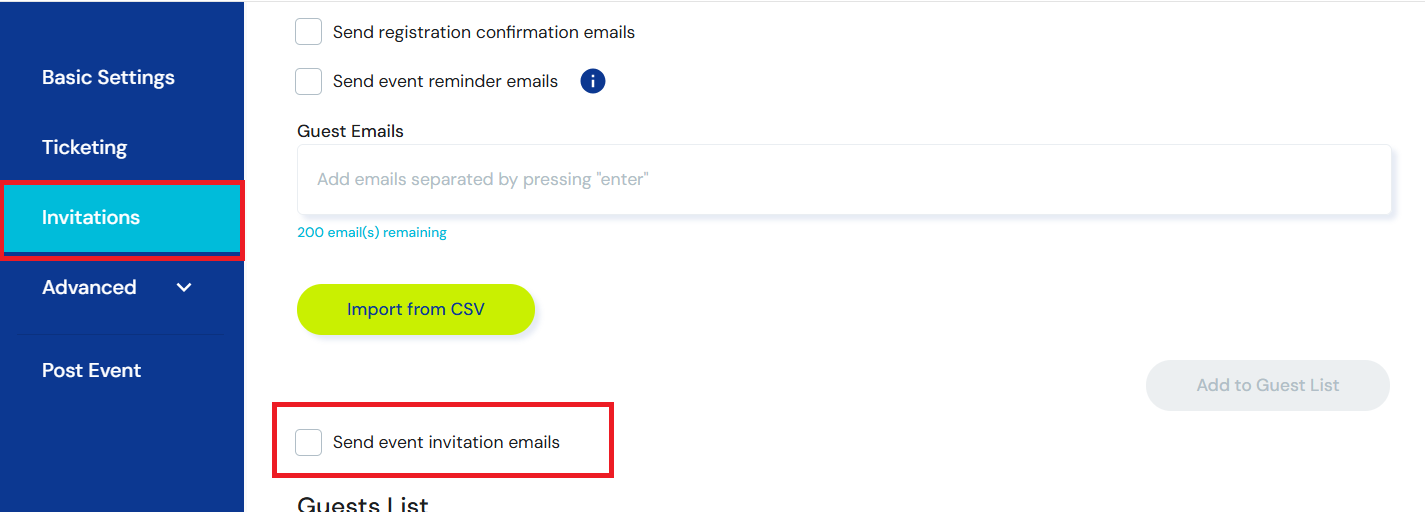Open the Post Event section
Screen dimensions: 1425x512
91,371
